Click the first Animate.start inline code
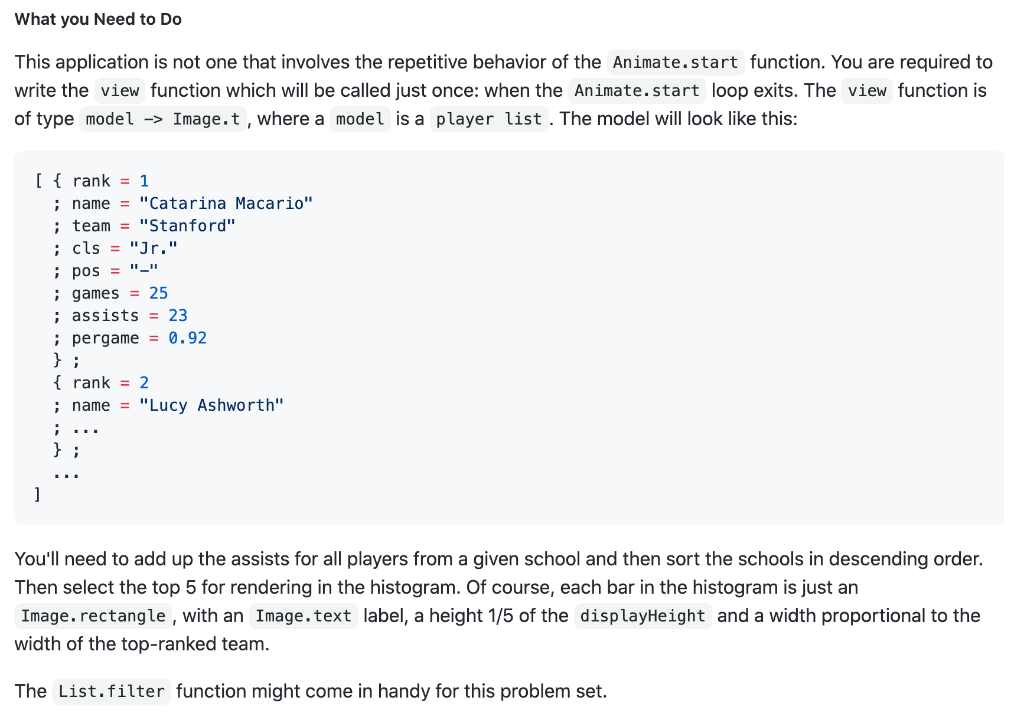The height and width of the screenshot is (720, 1024). 675,63
